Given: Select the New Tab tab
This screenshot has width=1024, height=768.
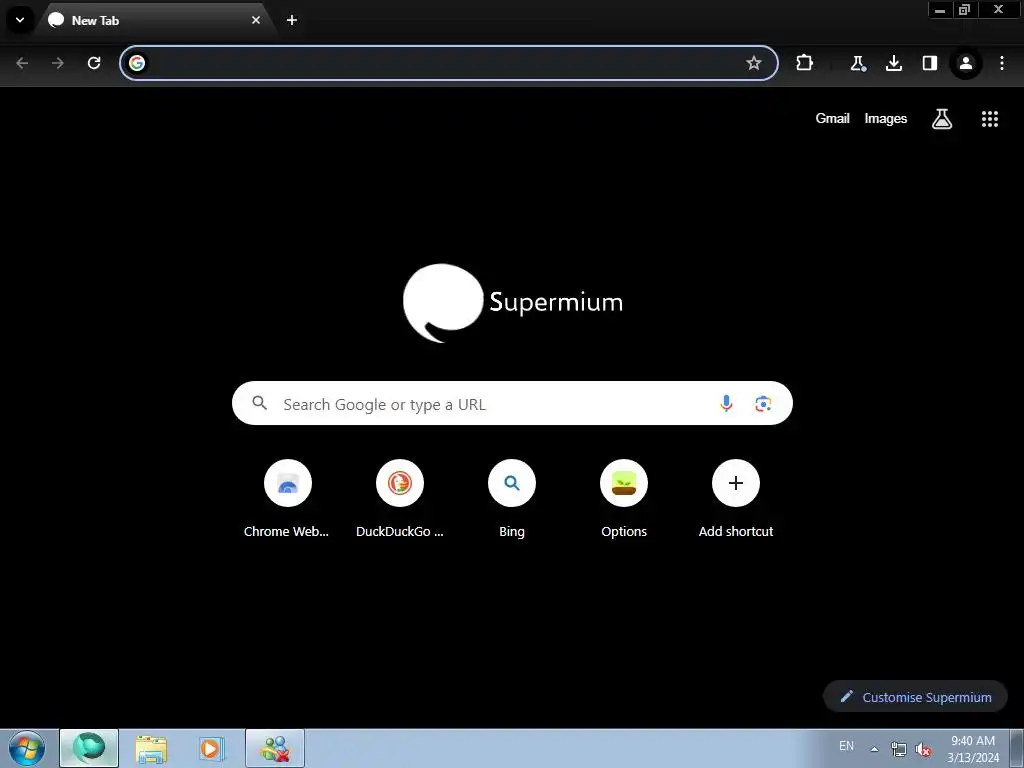Looking at the screenshot, I should (x=155, y=20).
